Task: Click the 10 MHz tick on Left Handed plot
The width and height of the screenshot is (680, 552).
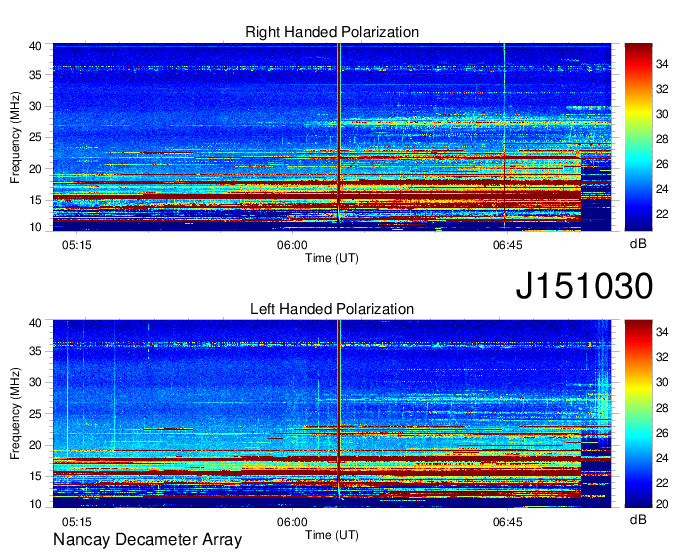Action: [35, 504]
